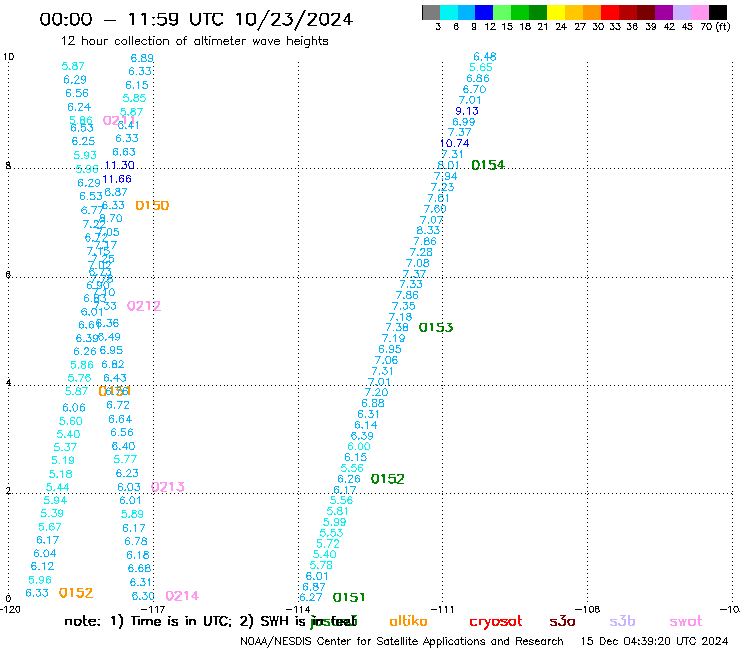Click the subtitle '12 hour collection of altimeter wave heights'

(194, 41)
